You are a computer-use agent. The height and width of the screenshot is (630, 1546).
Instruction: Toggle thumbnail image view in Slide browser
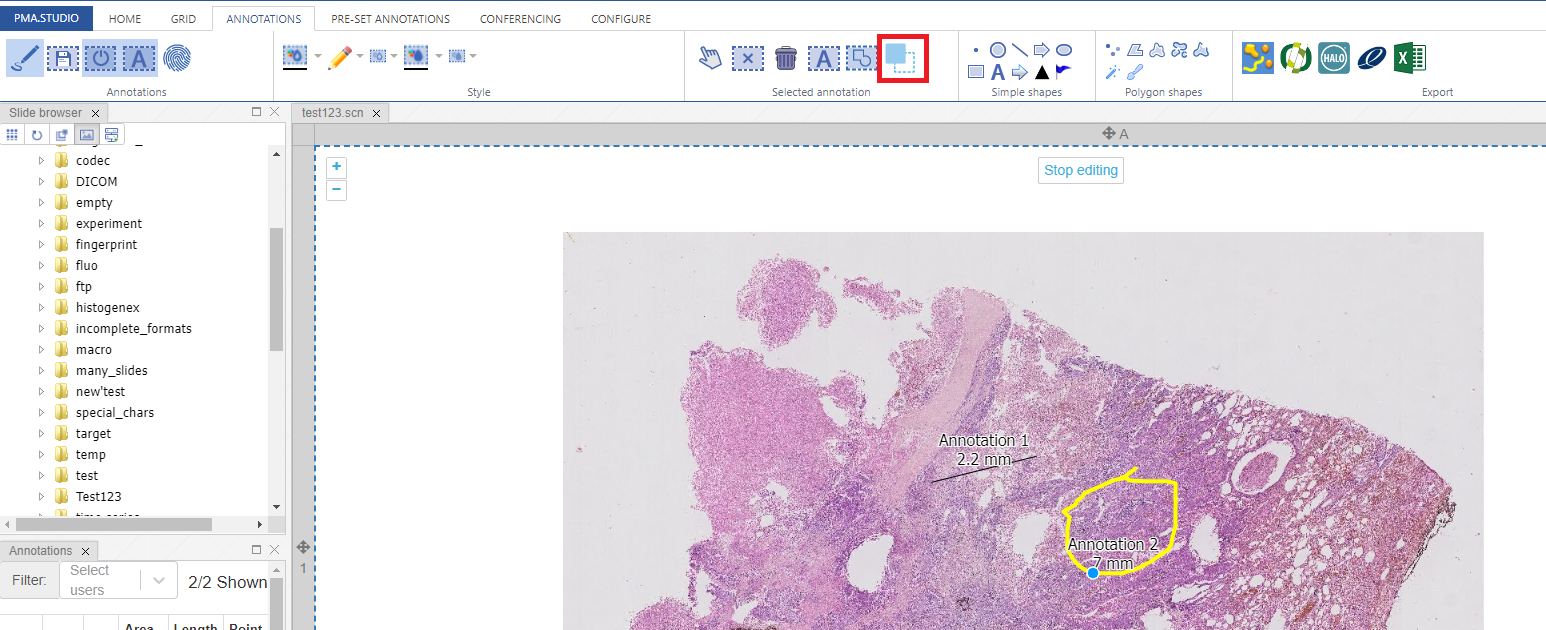click(87, 135)
